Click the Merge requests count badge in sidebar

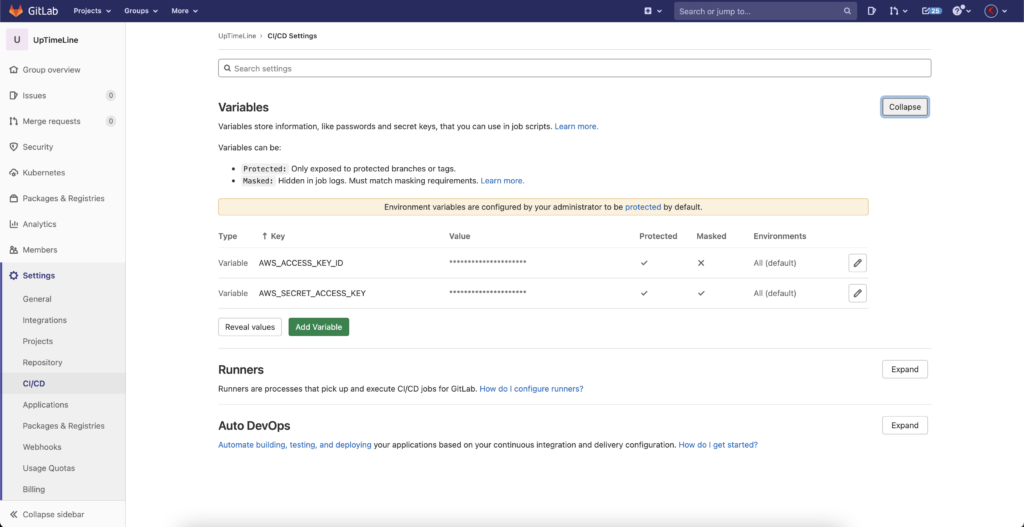(x=111, y=121)
